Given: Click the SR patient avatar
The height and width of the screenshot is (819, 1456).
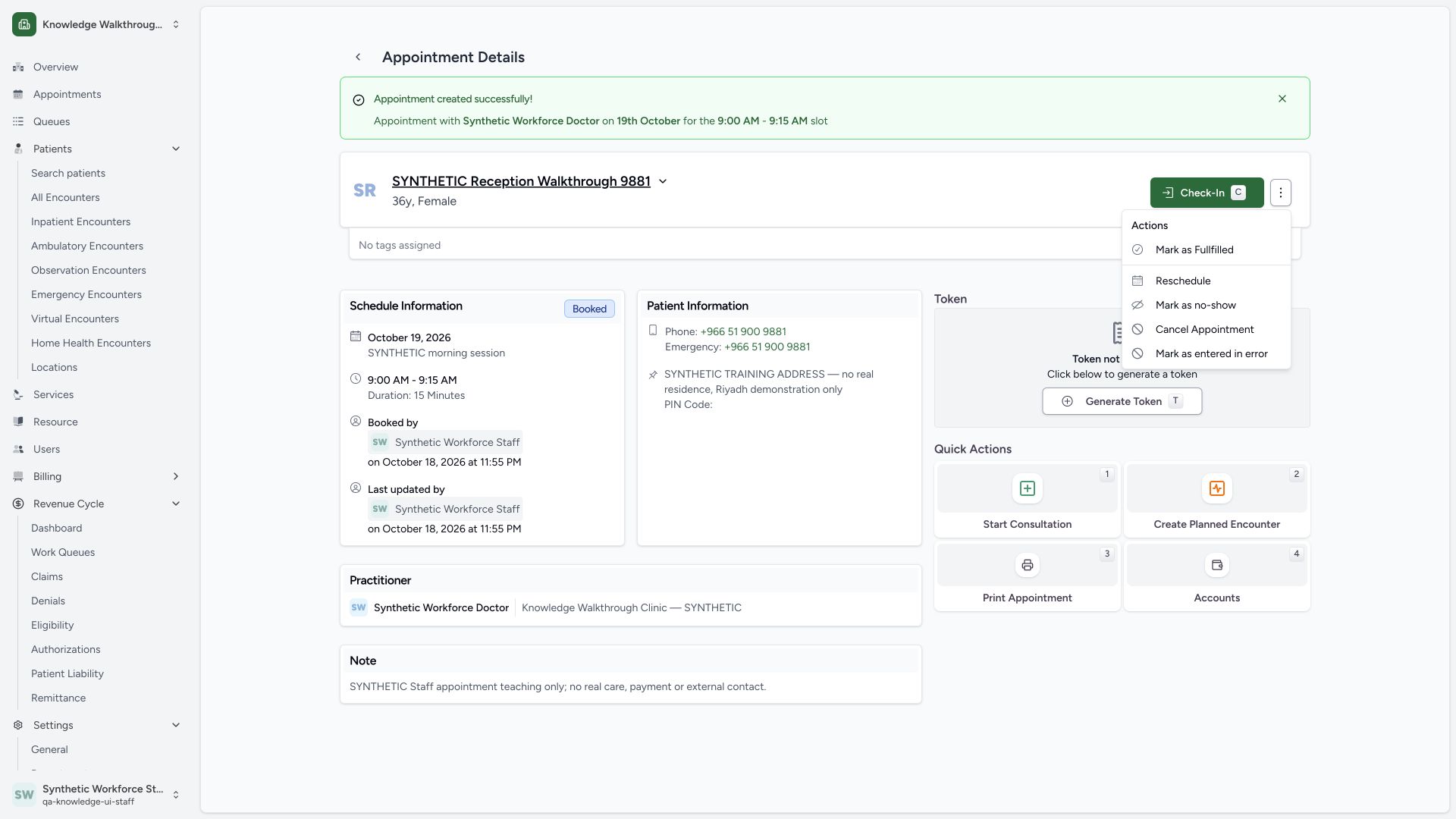Looking at the screenshot, I should point(365,190).
